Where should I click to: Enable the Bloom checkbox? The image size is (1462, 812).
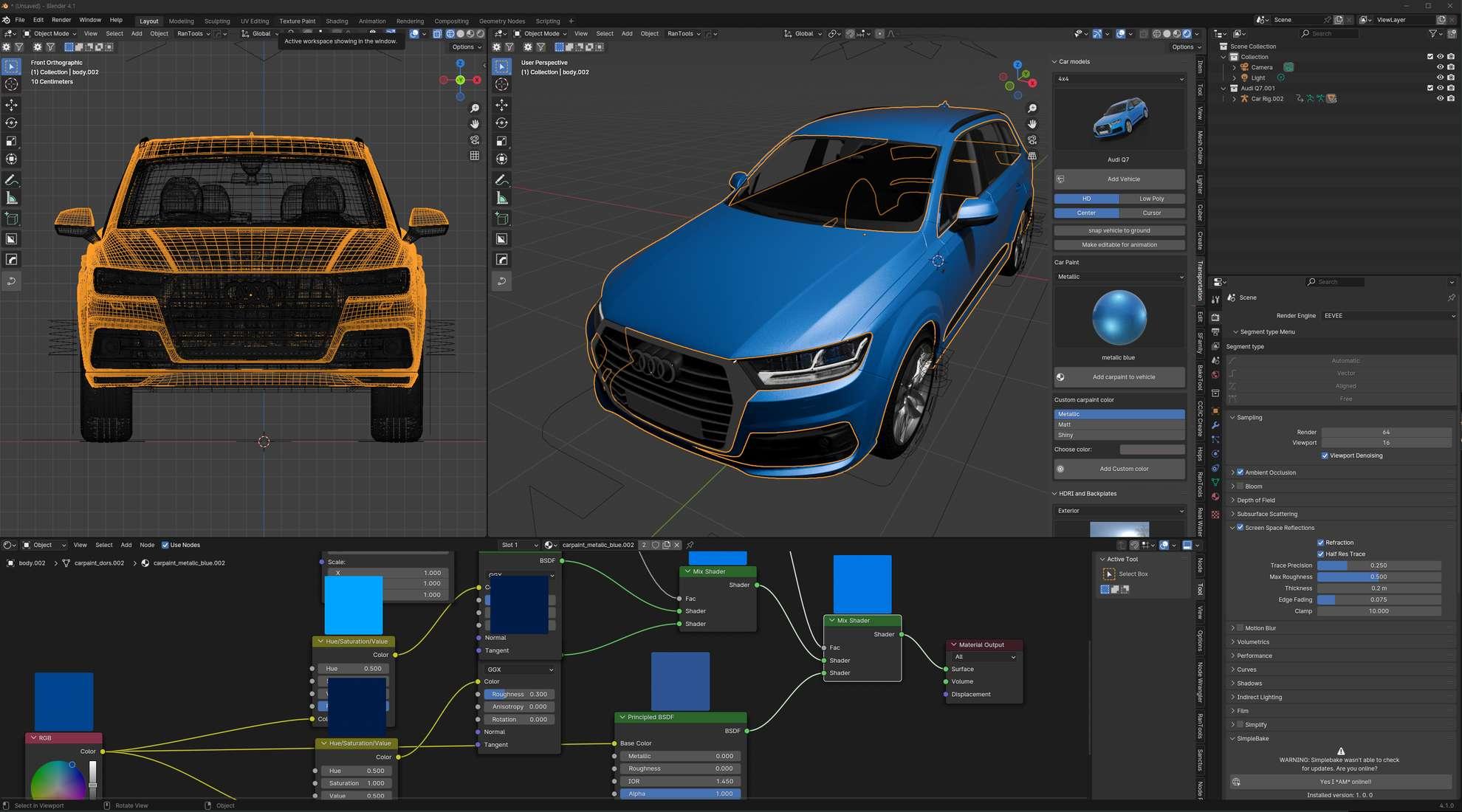tap(1240, 486)
